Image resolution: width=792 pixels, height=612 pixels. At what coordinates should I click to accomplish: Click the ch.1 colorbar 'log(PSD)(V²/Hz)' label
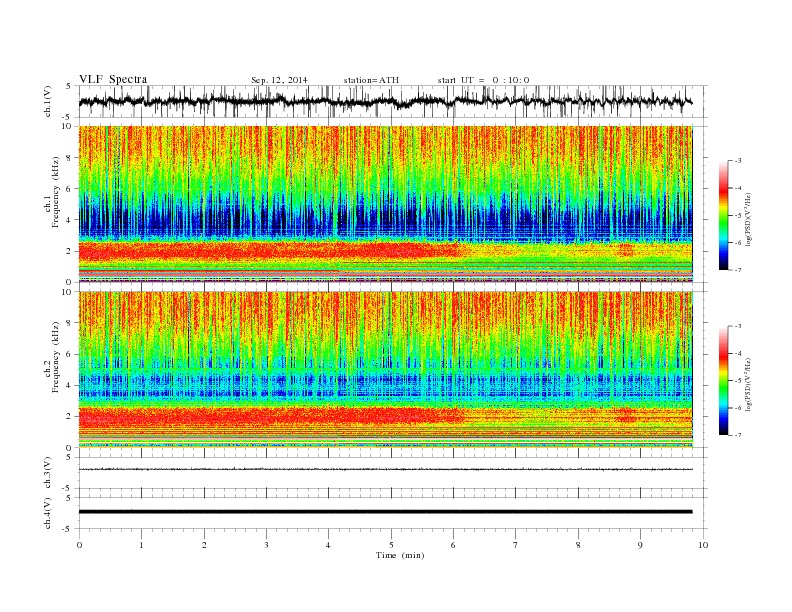(748, 218)
